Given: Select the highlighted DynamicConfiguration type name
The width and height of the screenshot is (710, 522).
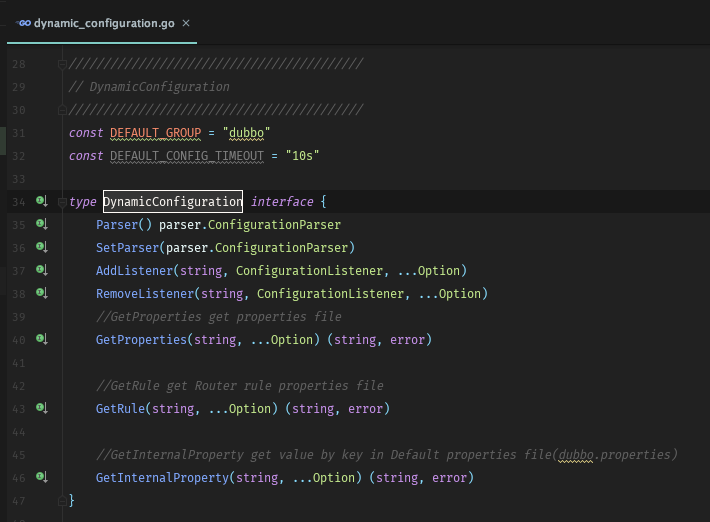Looking at the screenshot, I should 173,202.
